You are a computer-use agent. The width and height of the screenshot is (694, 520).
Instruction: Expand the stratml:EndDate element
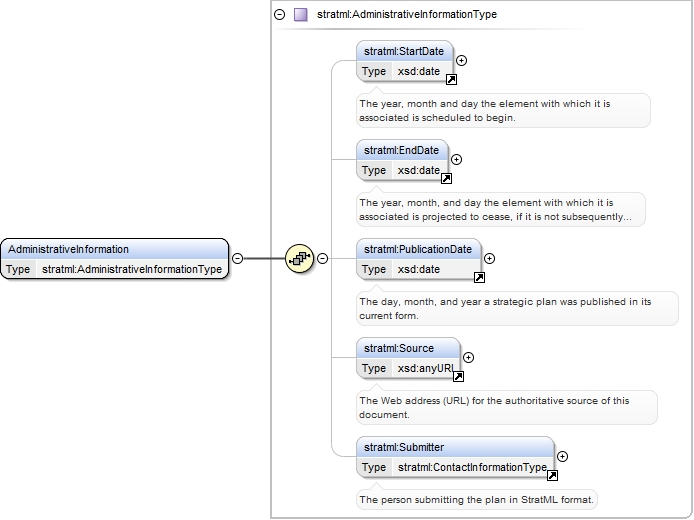coord(456,159)
